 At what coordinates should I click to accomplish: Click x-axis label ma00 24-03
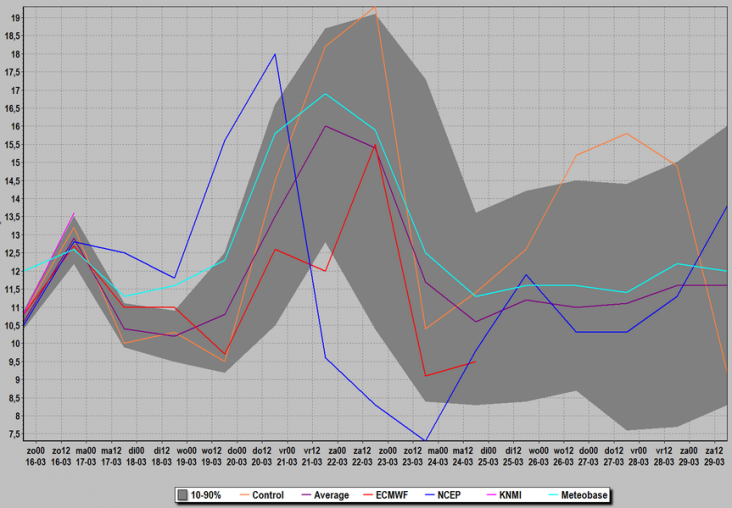(437, 456)
